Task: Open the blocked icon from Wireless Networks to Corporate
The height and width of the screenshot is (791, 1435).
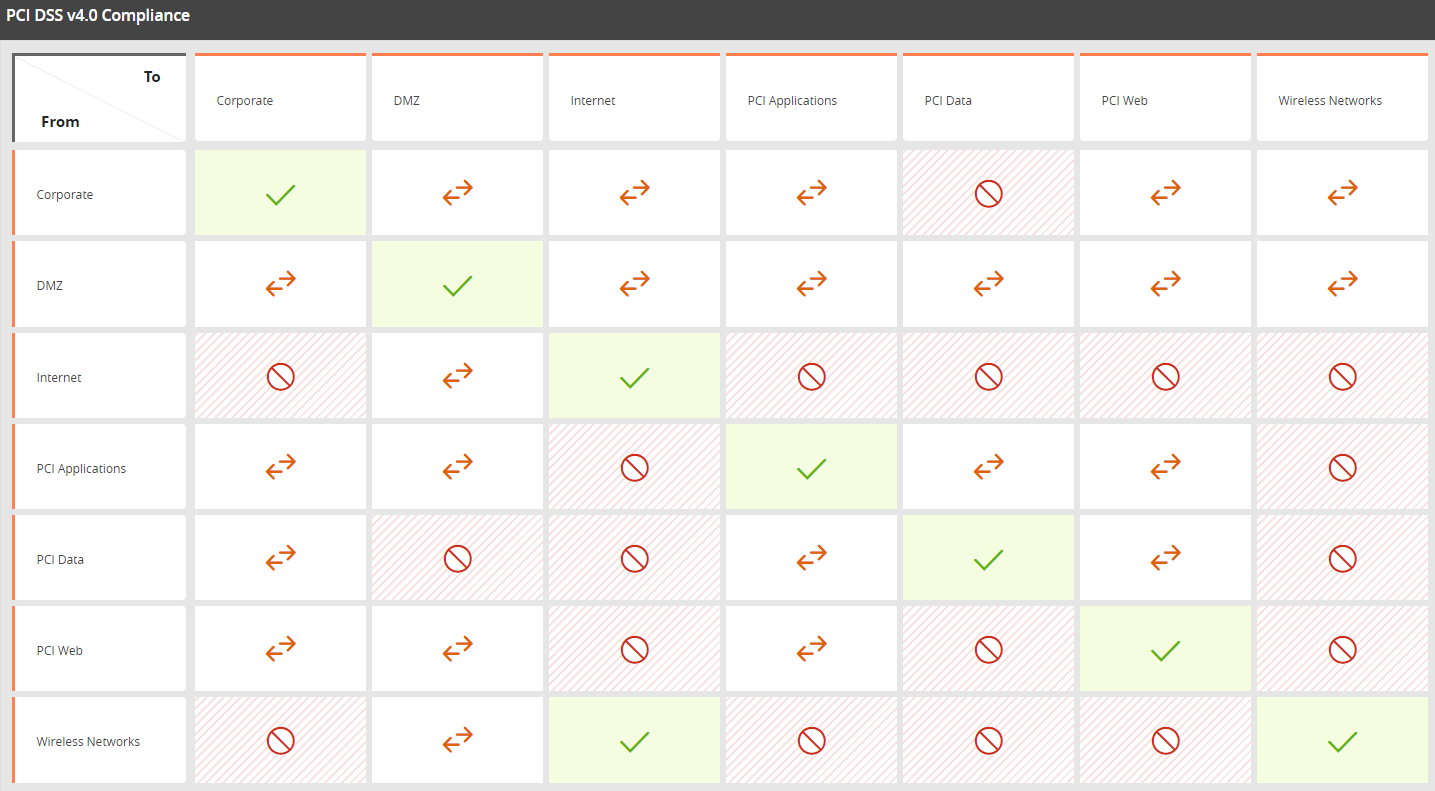Action: click(280, 740)
